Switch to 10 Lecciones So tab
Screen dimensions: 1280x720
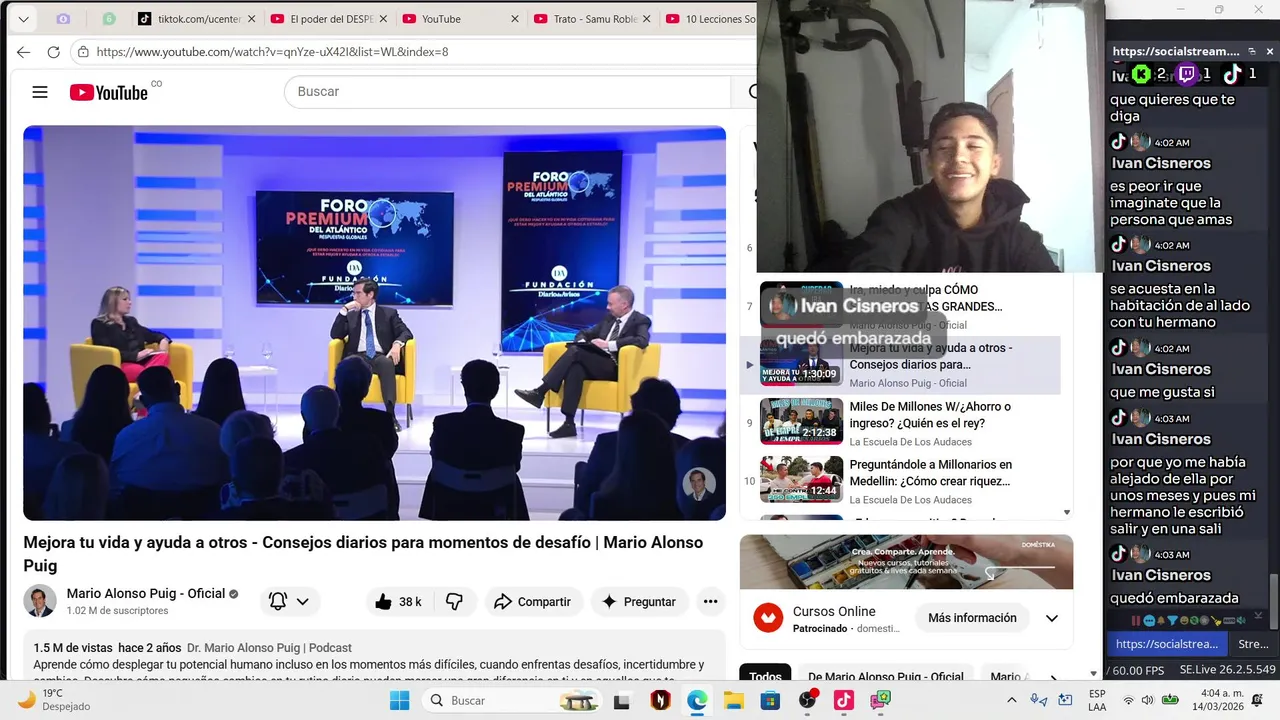pos(712,19)
